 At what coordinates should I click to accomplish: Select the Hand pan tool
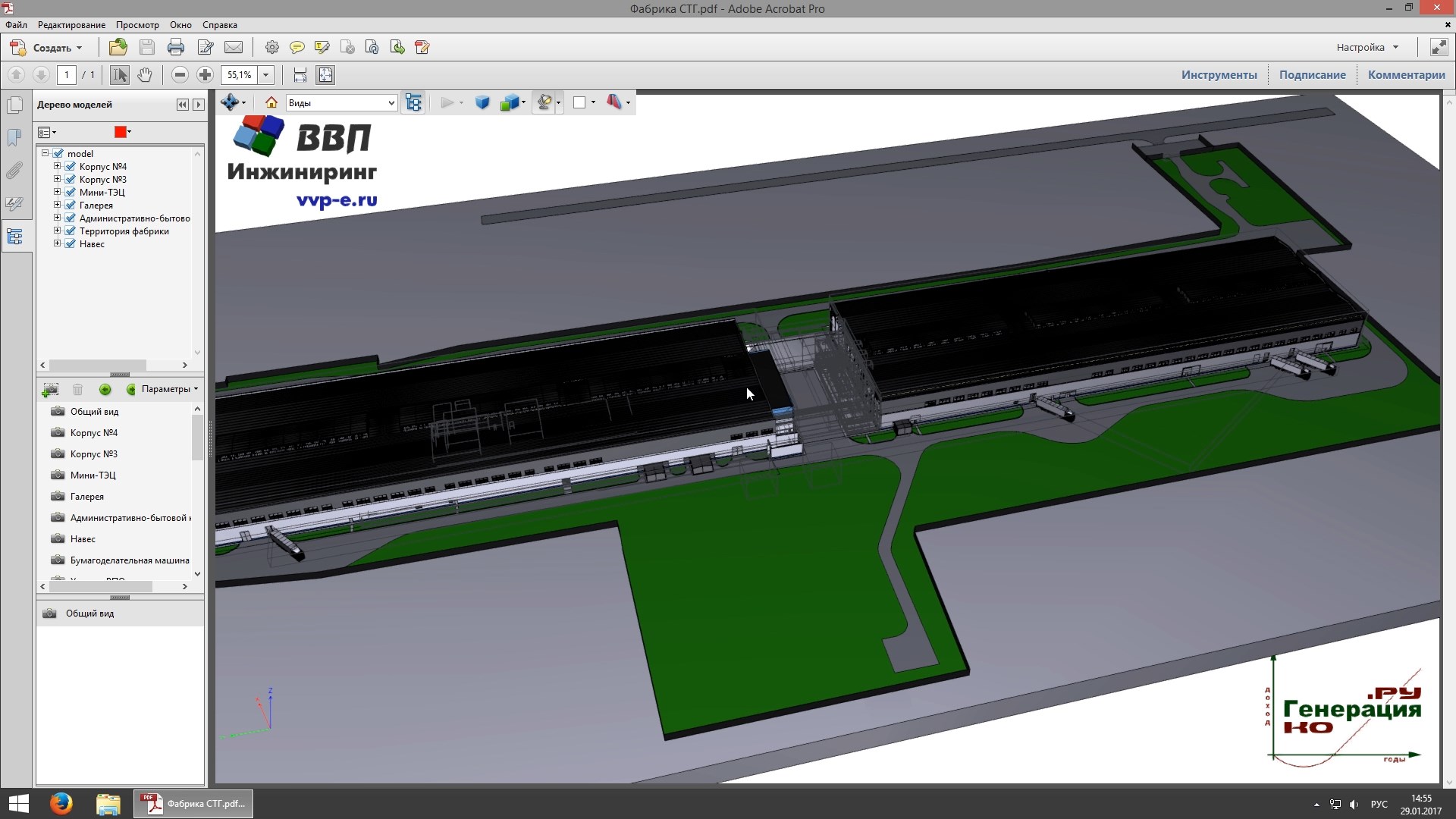[x=145, y=74]
